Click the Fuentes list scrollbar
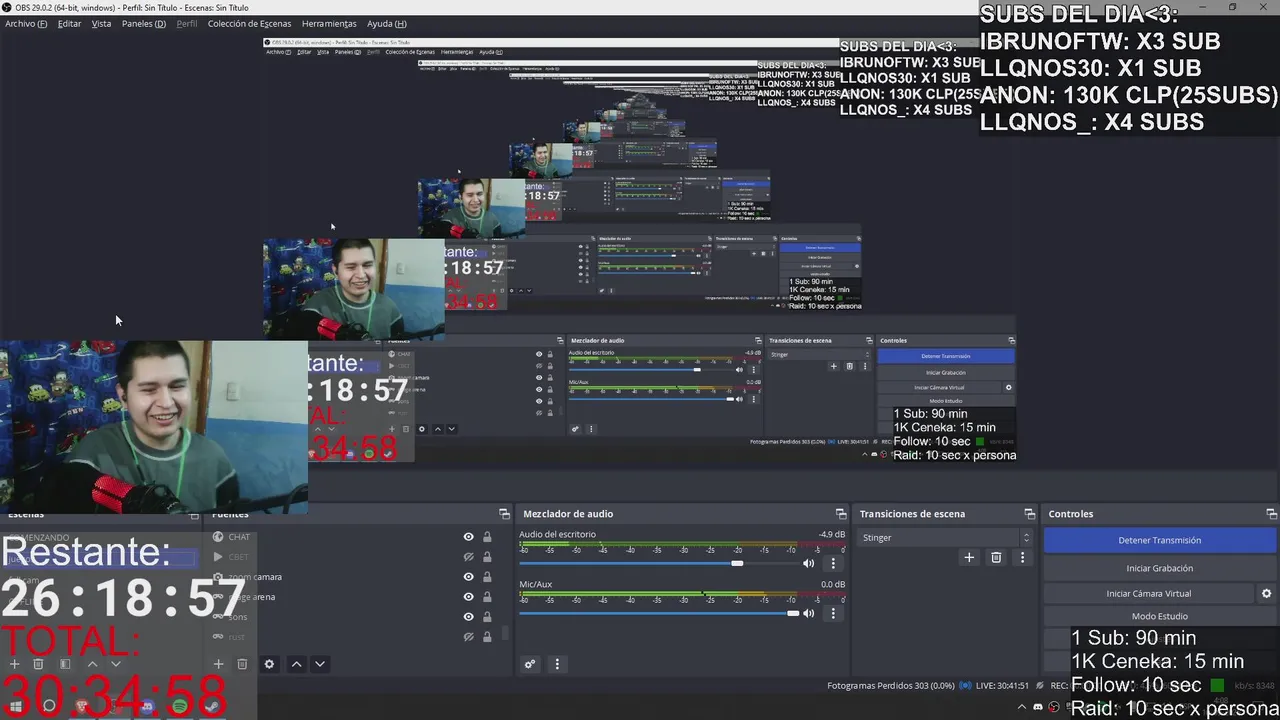 [x=504, y=633]
